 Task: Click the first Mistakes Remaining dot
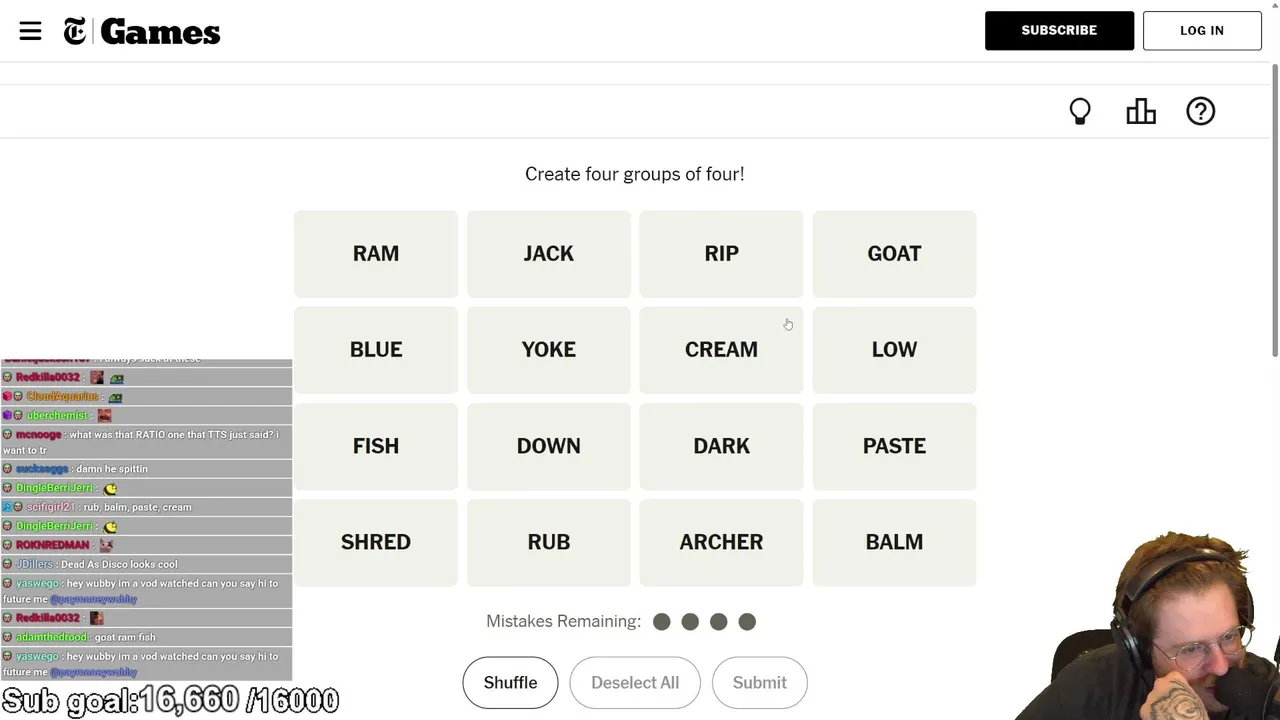662,622
